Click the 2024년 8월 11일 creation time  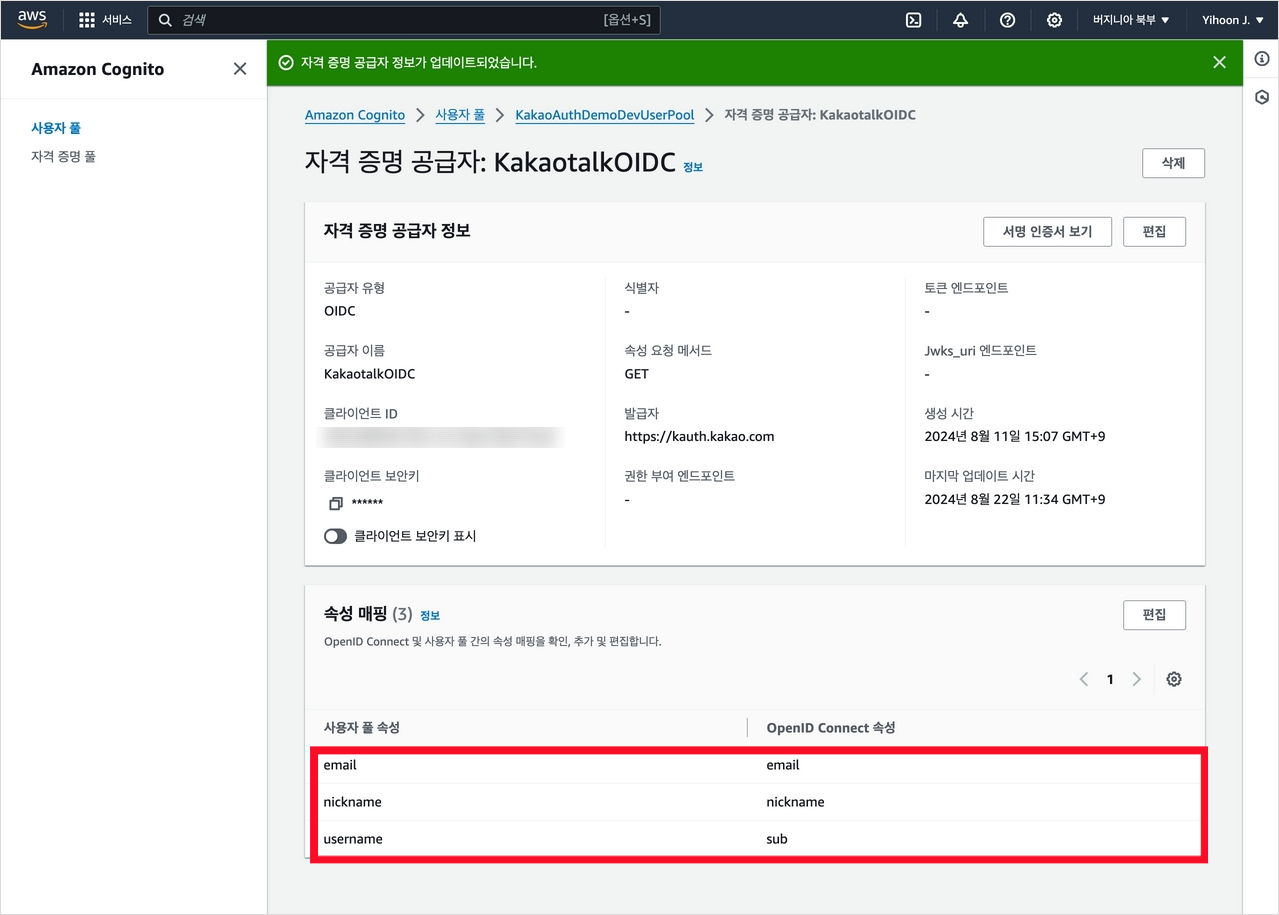coord(1014,436)
